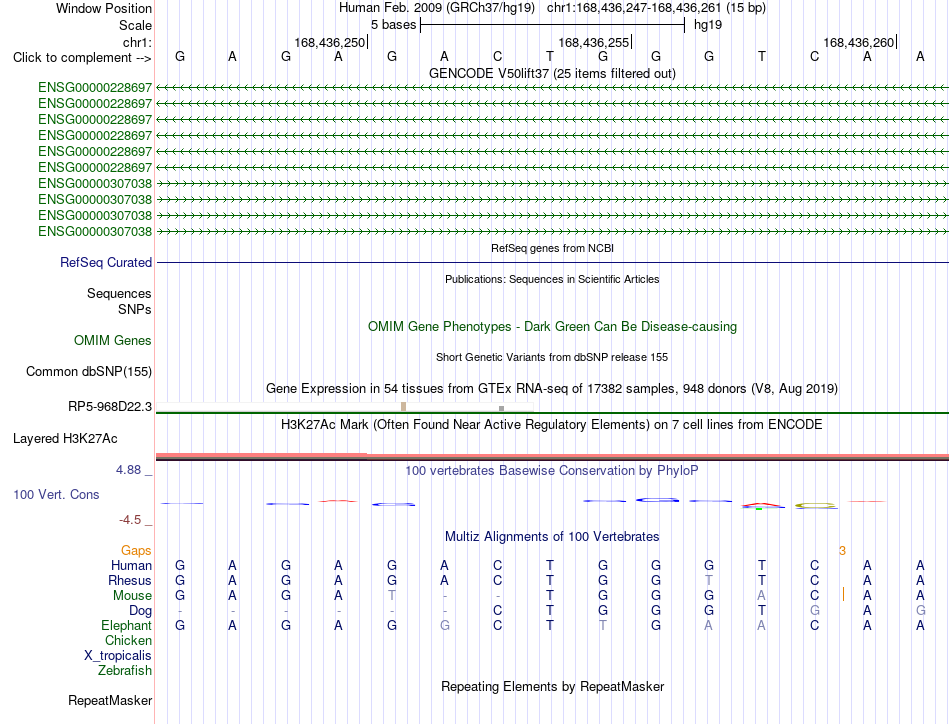Click the 'Layered H3K27Ac' side label

coord(65,439)
